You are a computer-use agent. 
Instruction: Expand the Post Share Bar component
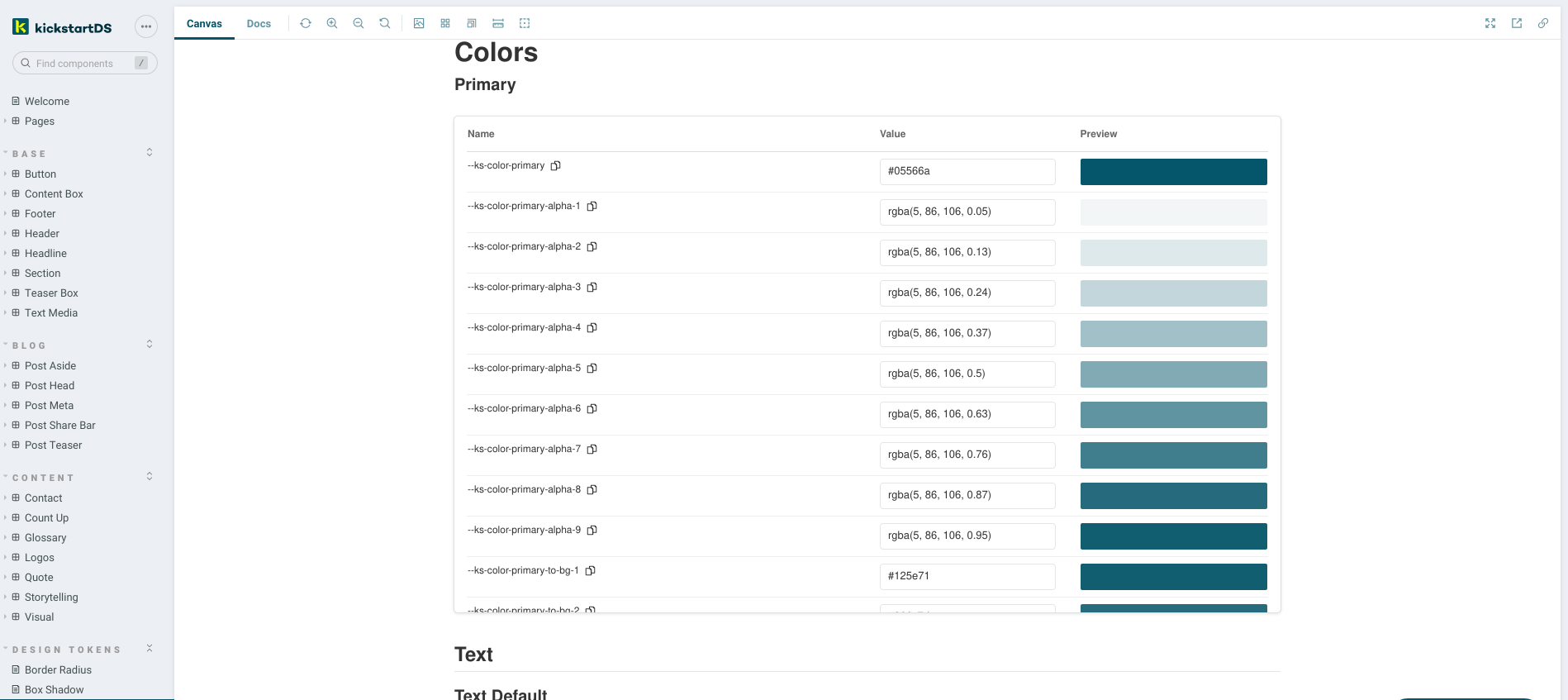click(x=59, y=425)
